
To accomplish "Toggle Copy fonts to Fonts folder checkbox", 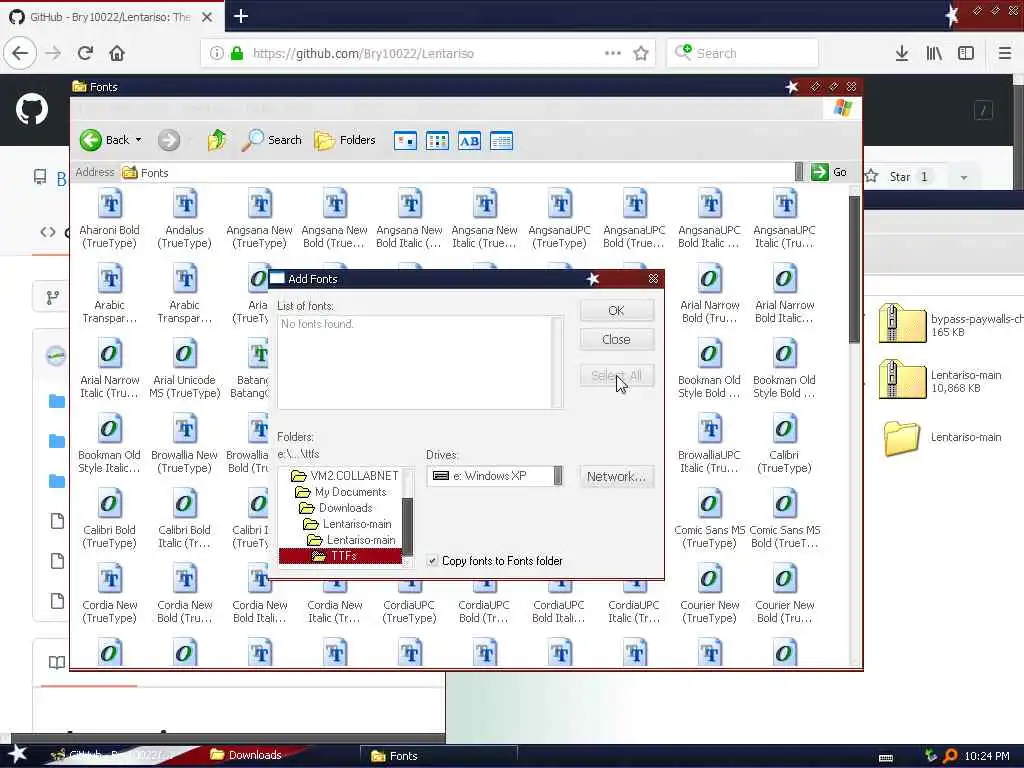I will pyautogui.click(x=432, y=561).
